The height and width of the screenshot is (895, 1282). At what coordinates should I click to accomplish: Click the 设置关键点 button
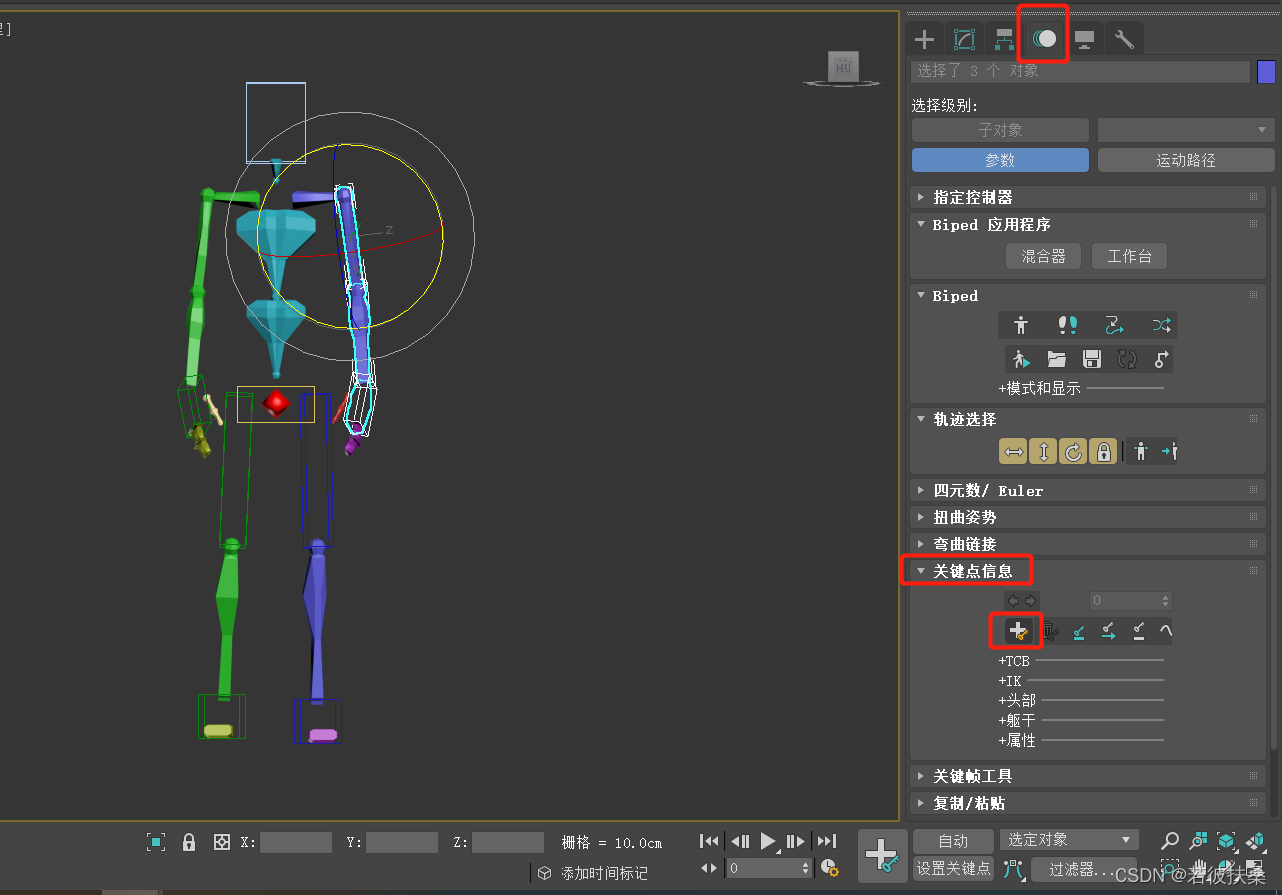(x=954, y=868)
